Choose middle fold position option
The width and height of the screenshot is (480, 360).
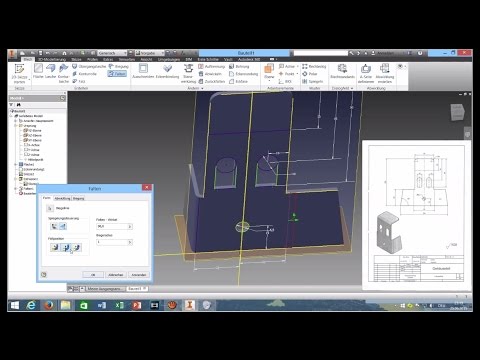(66, 247)
